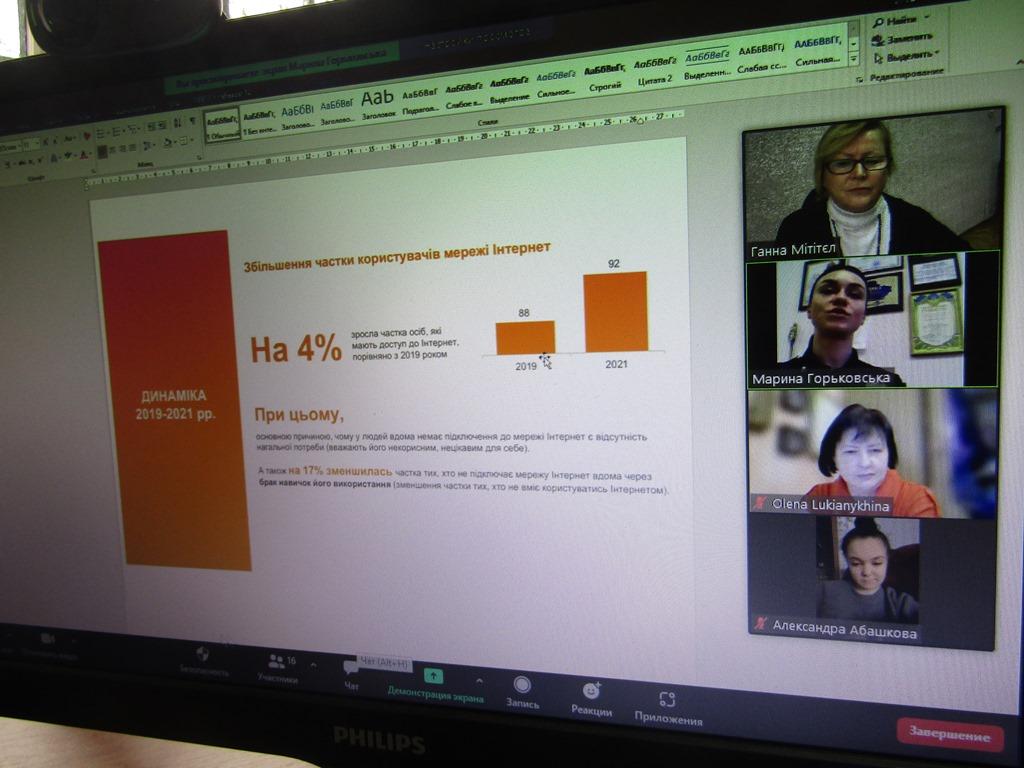Toggle the show paragraph marks (¶) icon
The height and width of the screenshot is (768, 1024).
(192, 121)
